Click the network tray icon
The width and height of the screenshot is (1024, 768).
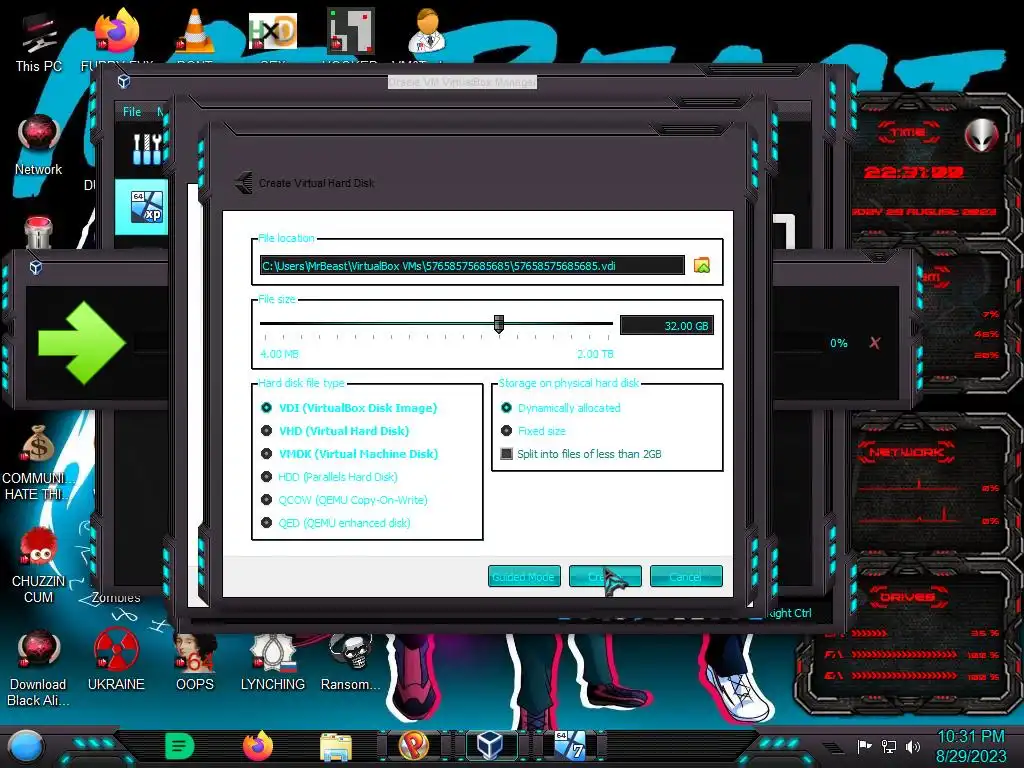pos(889,746)
